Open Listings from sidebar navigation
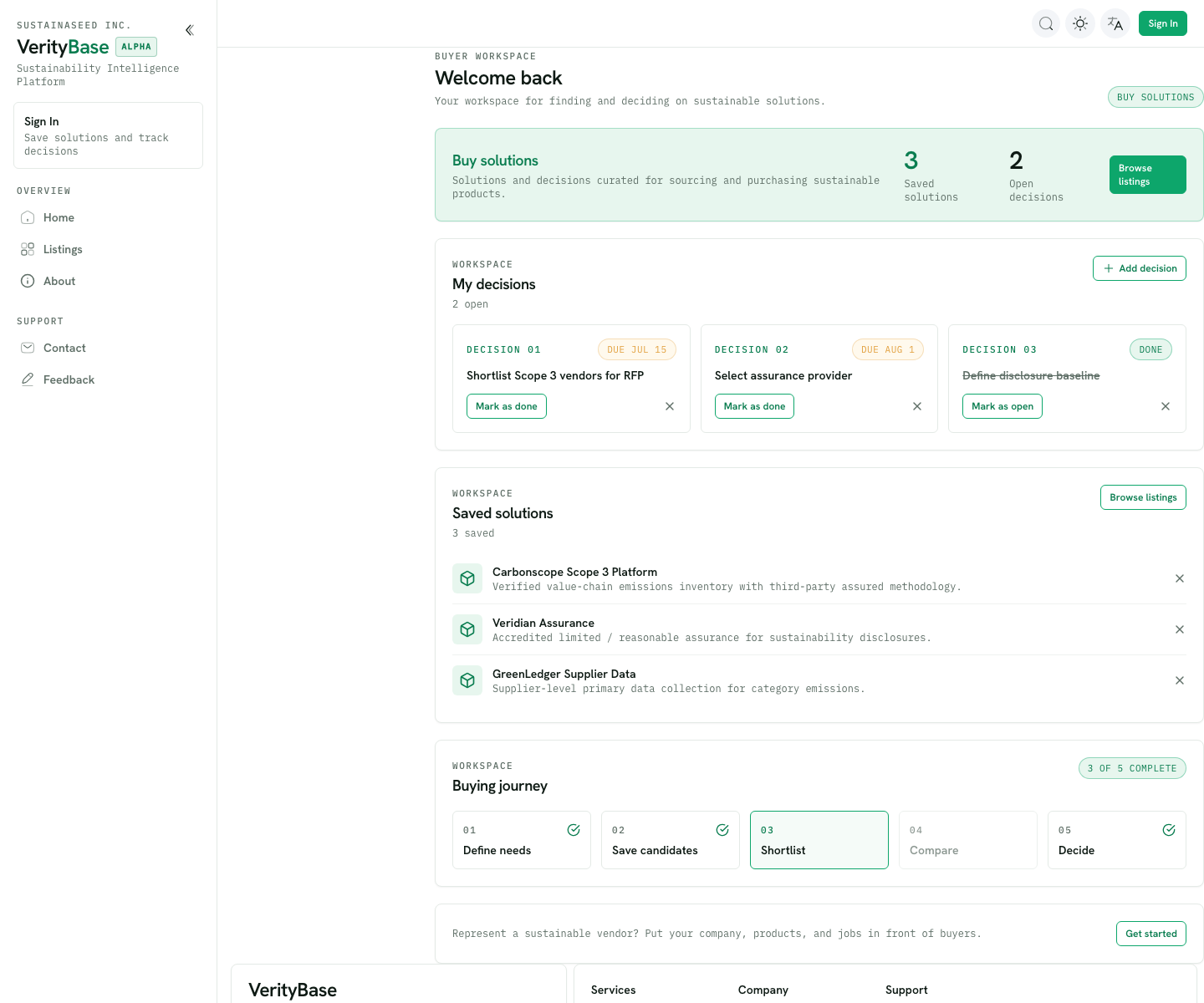This screenshot has height=1003, width=1204. (108, 249)
